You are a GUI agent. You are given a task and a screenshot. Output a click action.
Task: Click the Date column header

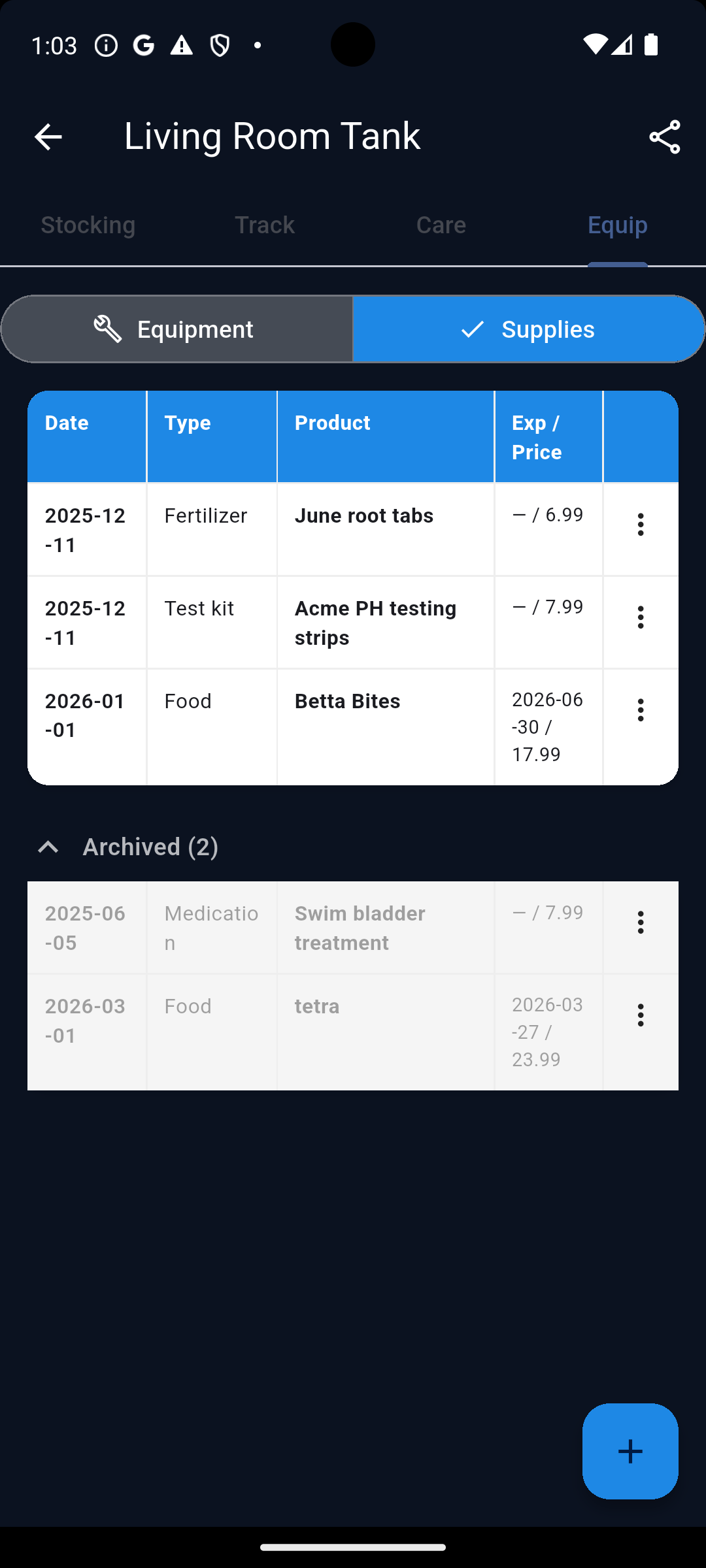pyautogui.click(x=67, y=423)
